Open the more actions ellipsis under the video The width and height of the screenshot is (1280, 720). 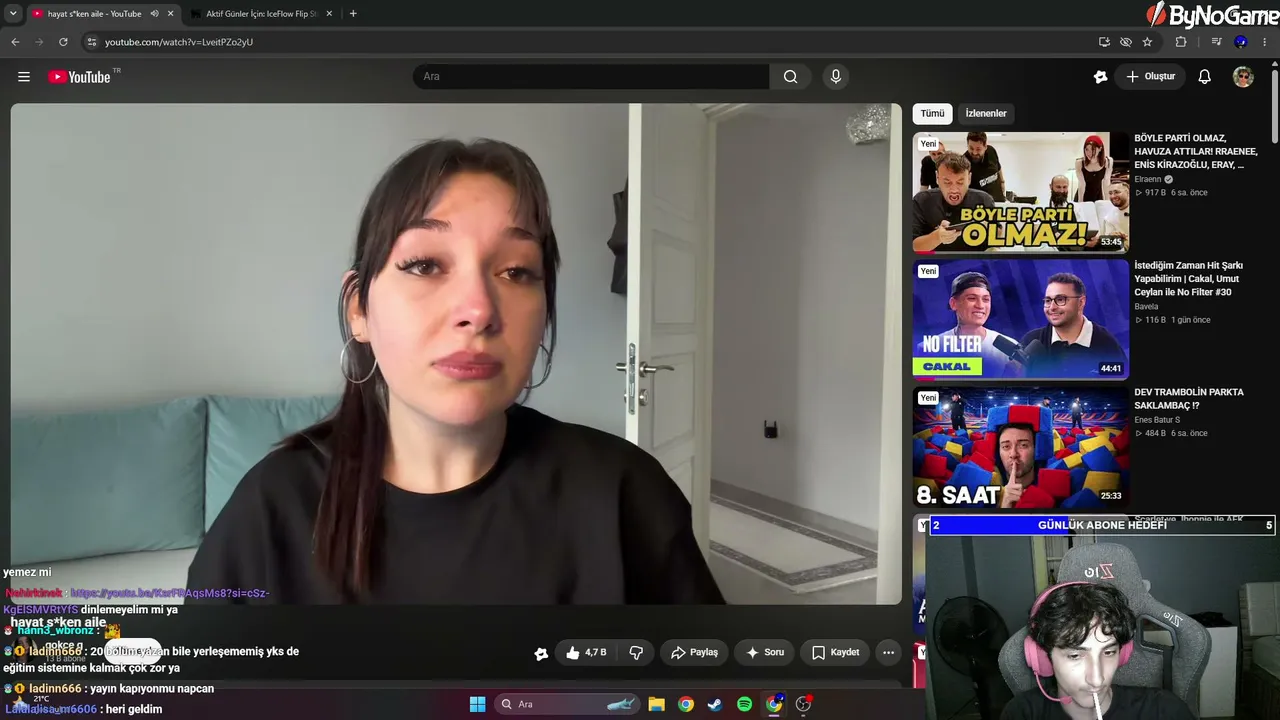click(888, 653)
